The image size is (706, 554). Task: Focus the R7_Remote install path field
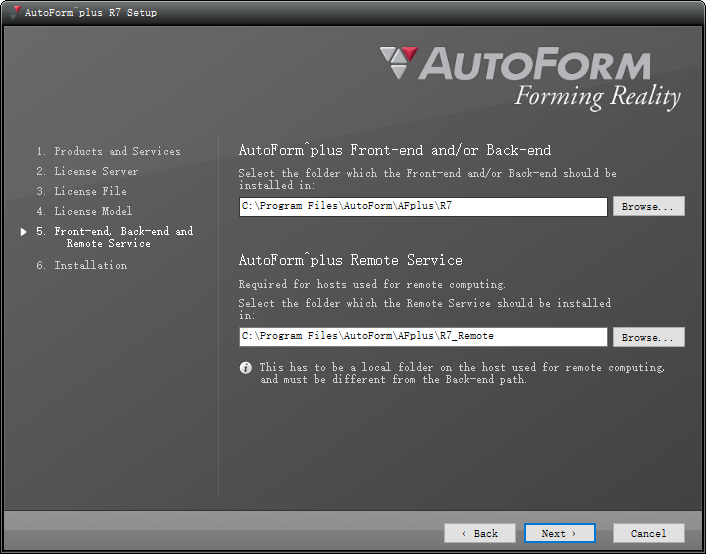423,337
